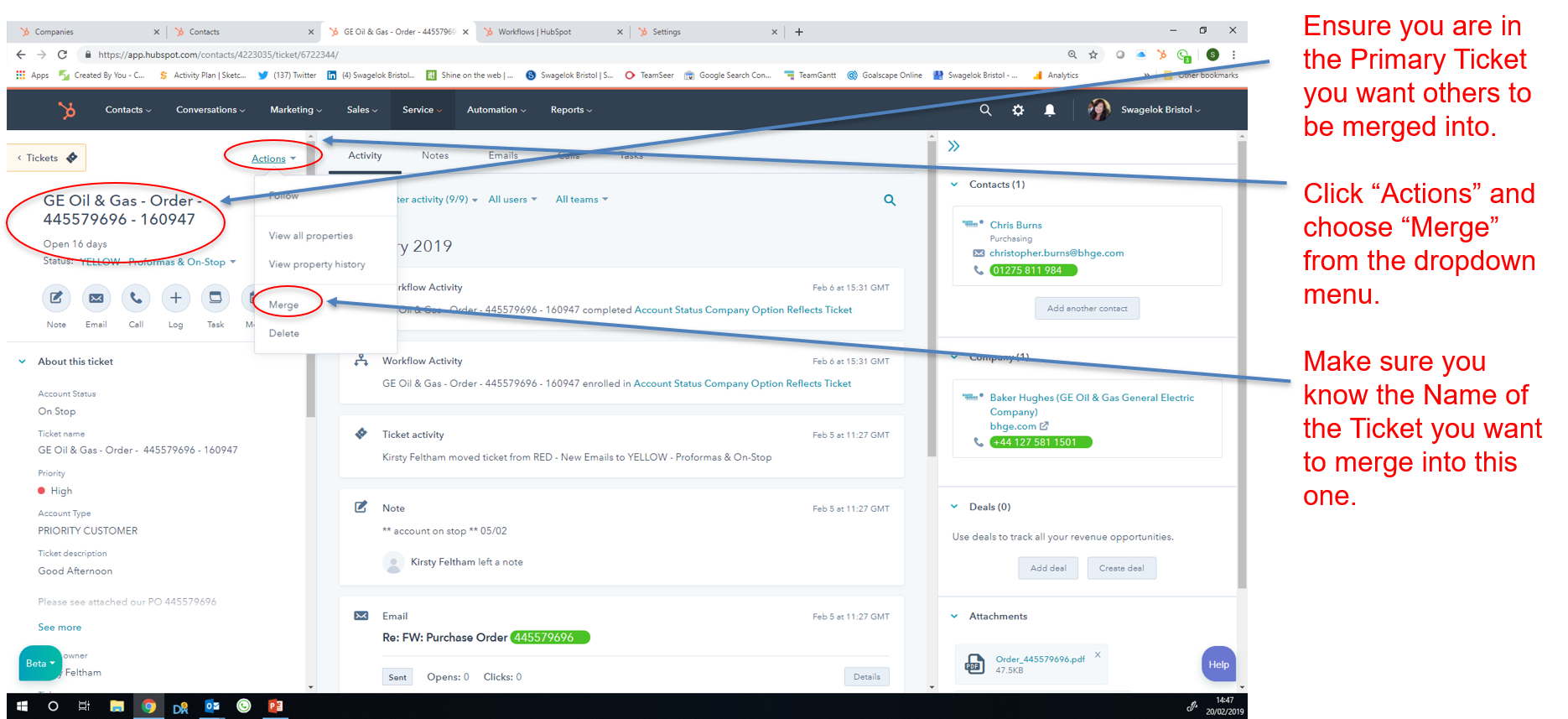Open the Automation navigation menu
This screenshot has width=1568, height=719.
point(496,110)
